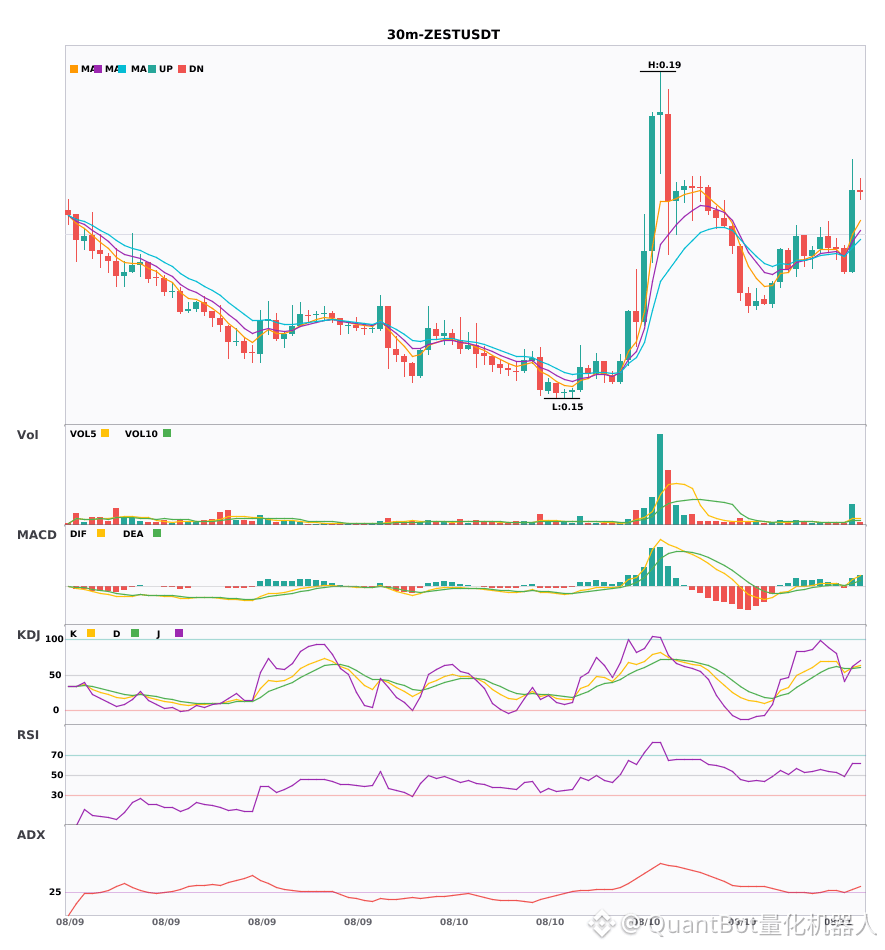Click the VOL10 legend text

pyautogui.click(x=141, y=434)
